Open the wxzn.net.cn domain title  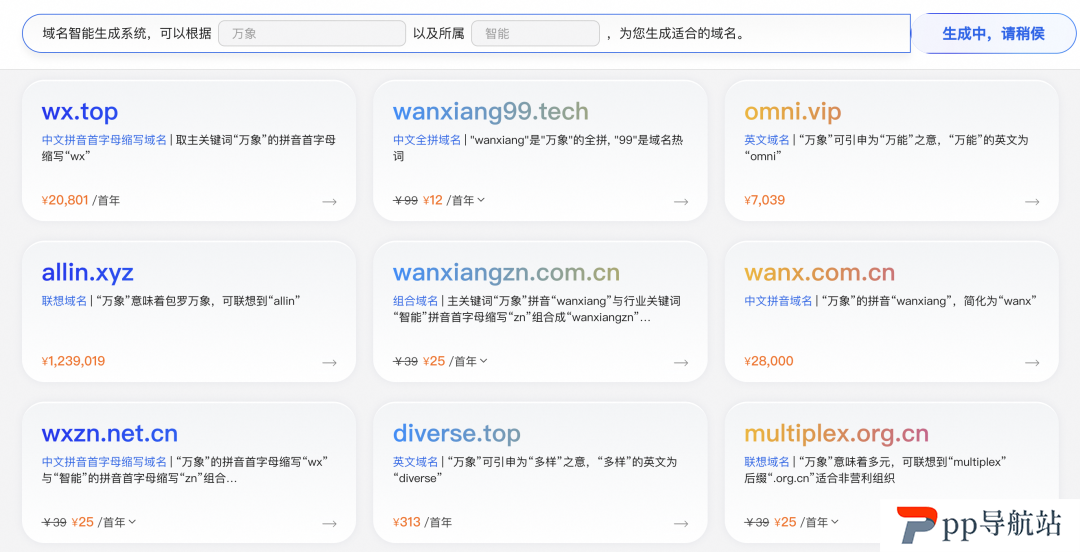point(110,434)
